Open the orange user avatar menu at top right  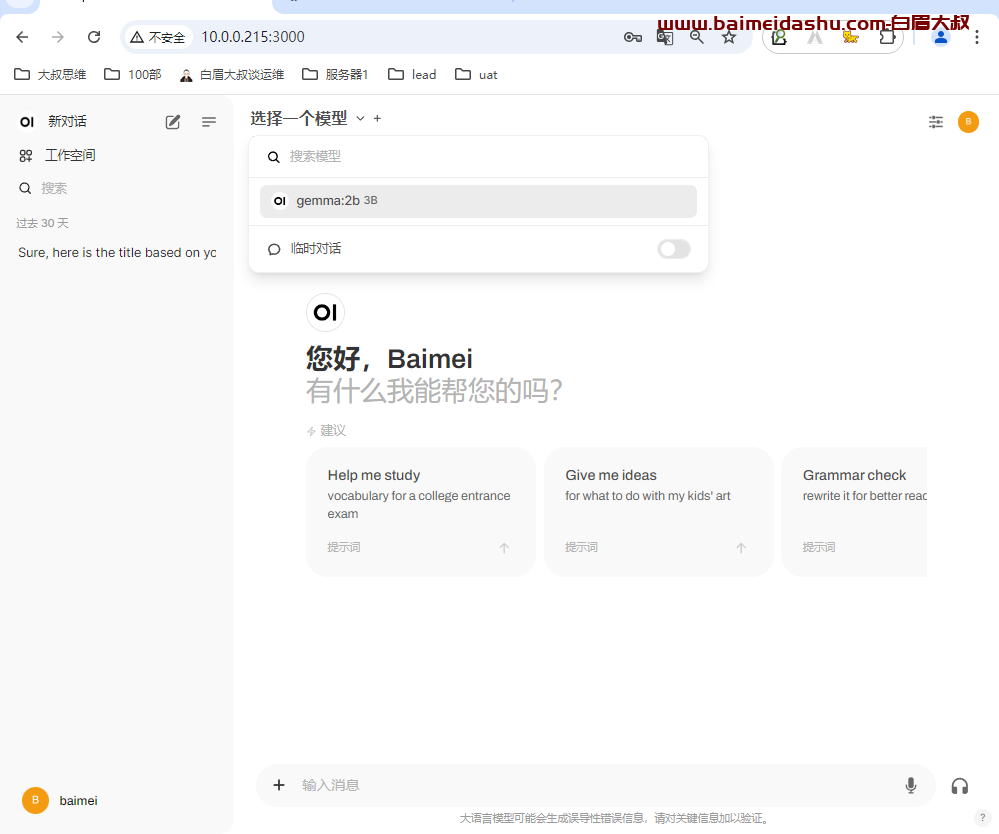(968, 122)
